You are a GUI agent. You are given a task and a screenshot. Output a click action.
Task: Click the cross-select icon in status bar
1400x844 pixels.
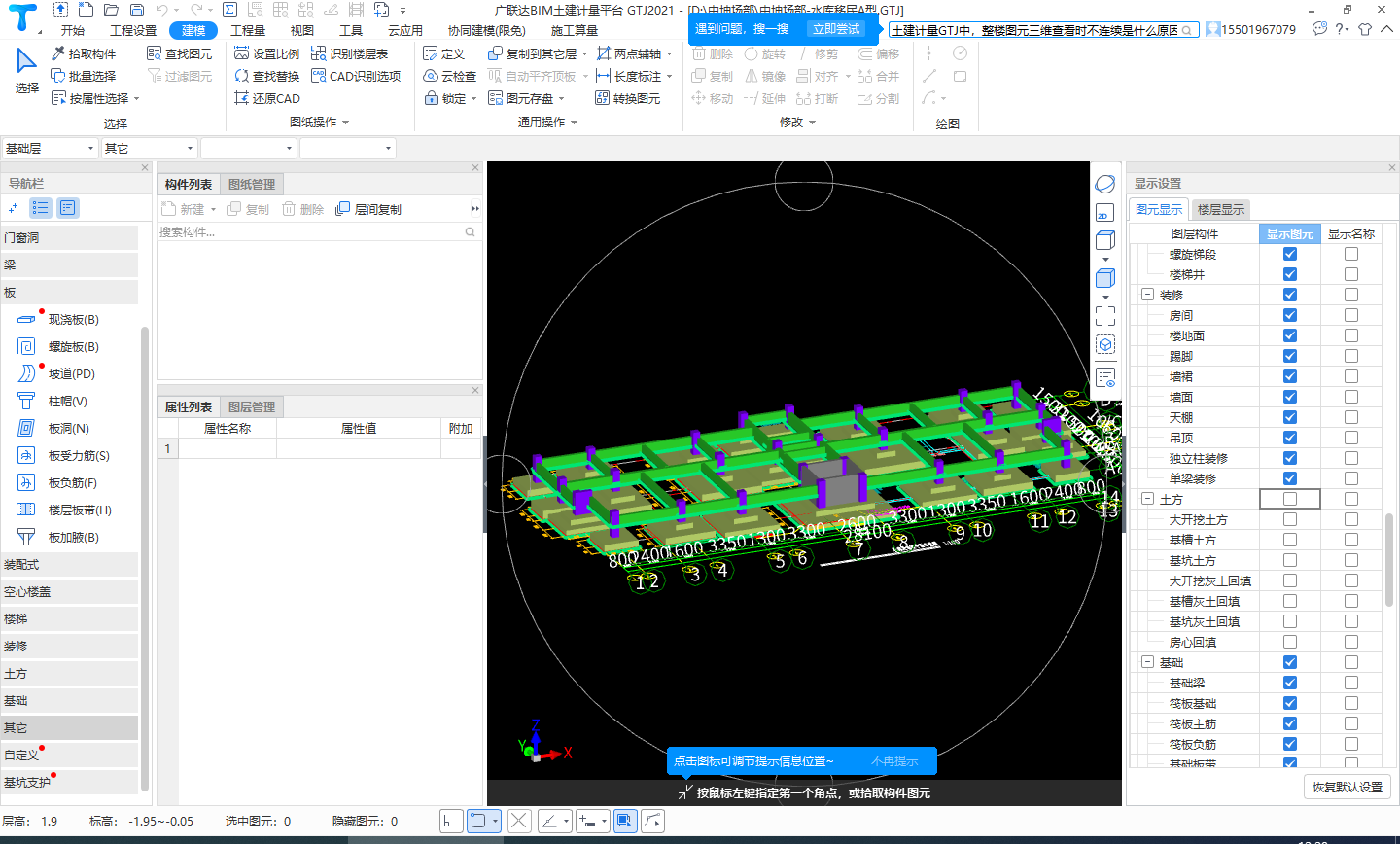click(519, 821)
